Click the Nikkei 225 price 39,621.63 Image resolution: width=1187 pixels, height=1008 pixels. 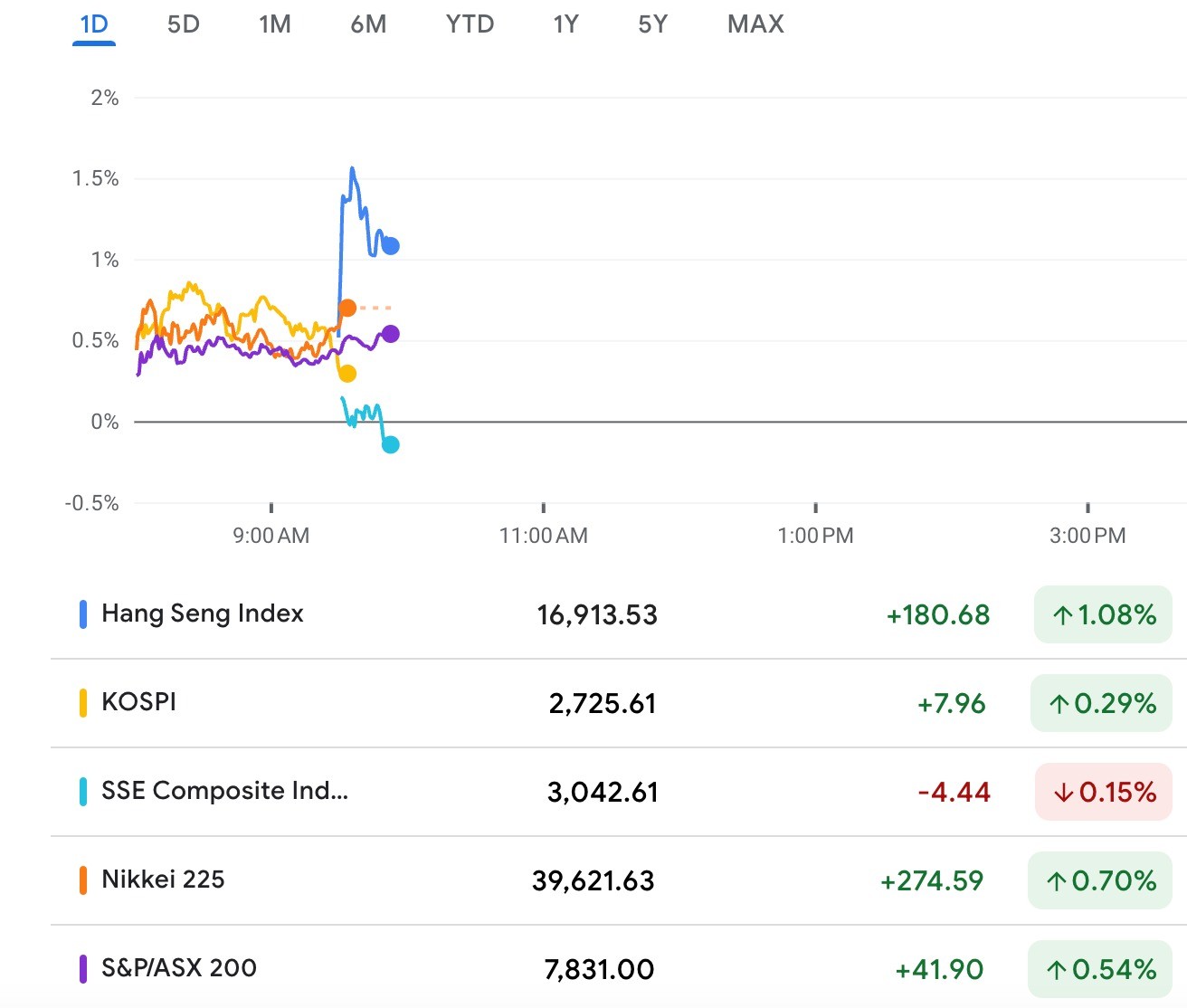coord(593,881)
